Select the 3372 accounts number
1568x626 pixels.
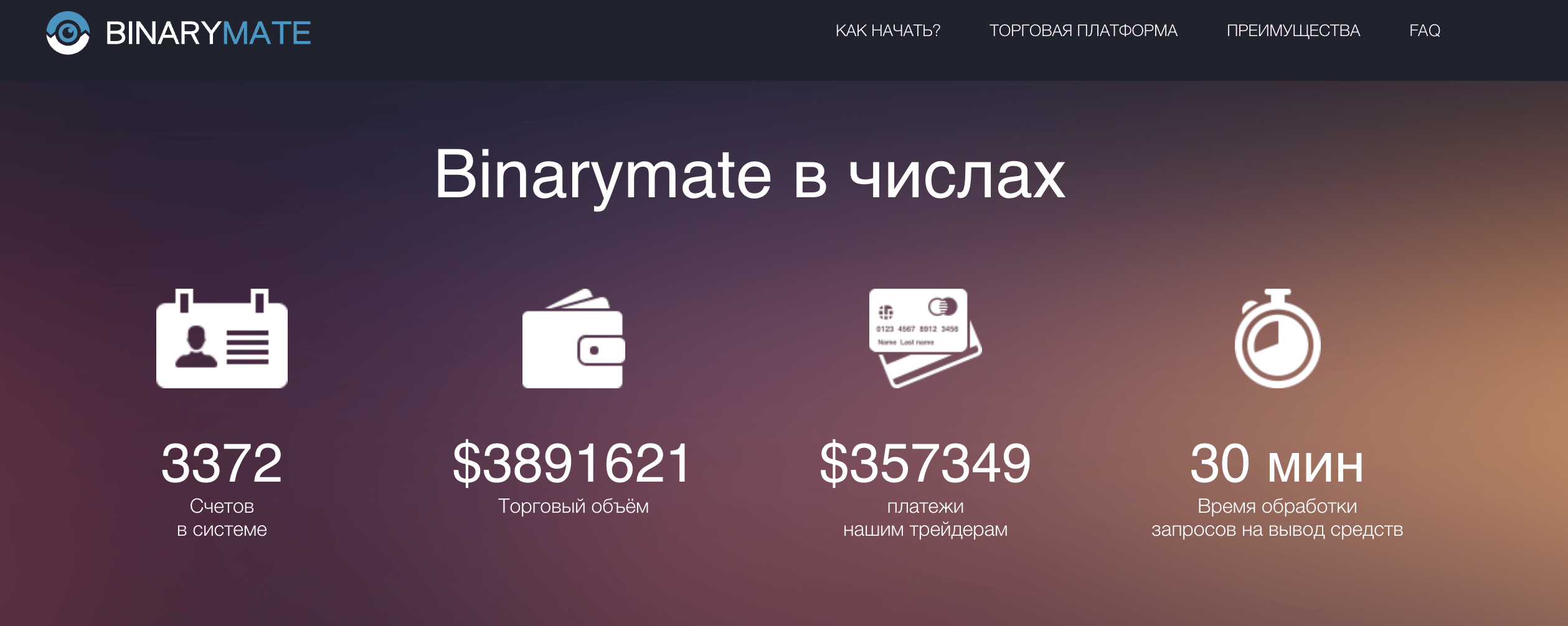[x=222, y=463]
